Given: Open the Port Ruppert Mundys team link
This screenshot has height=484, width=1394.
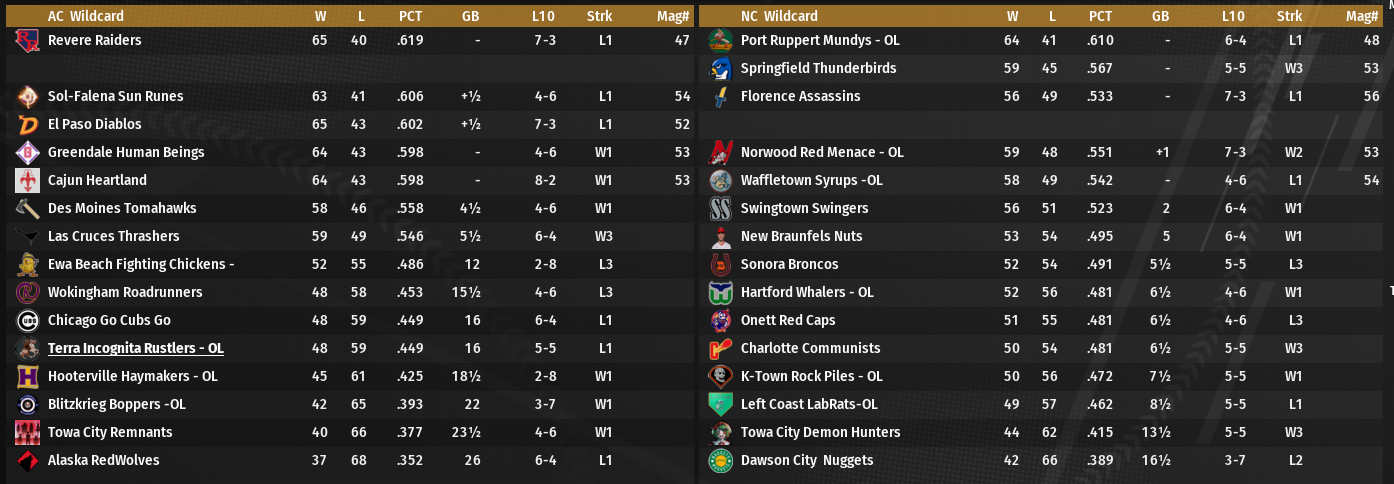Looking at the screenshot, I should (820, 41).
